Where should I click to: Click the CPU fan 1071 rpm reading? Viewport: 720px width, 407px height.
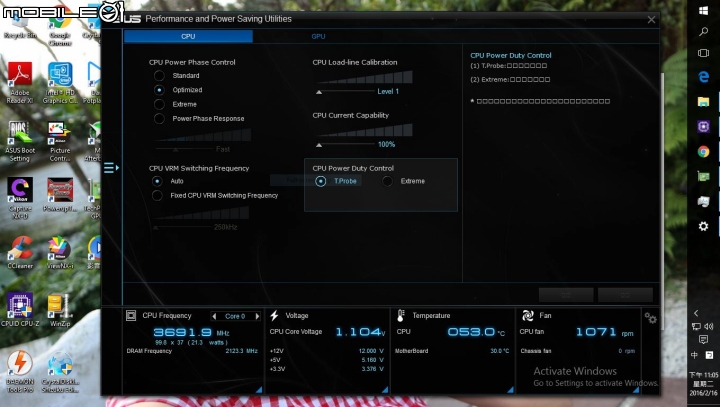(596, 332)
